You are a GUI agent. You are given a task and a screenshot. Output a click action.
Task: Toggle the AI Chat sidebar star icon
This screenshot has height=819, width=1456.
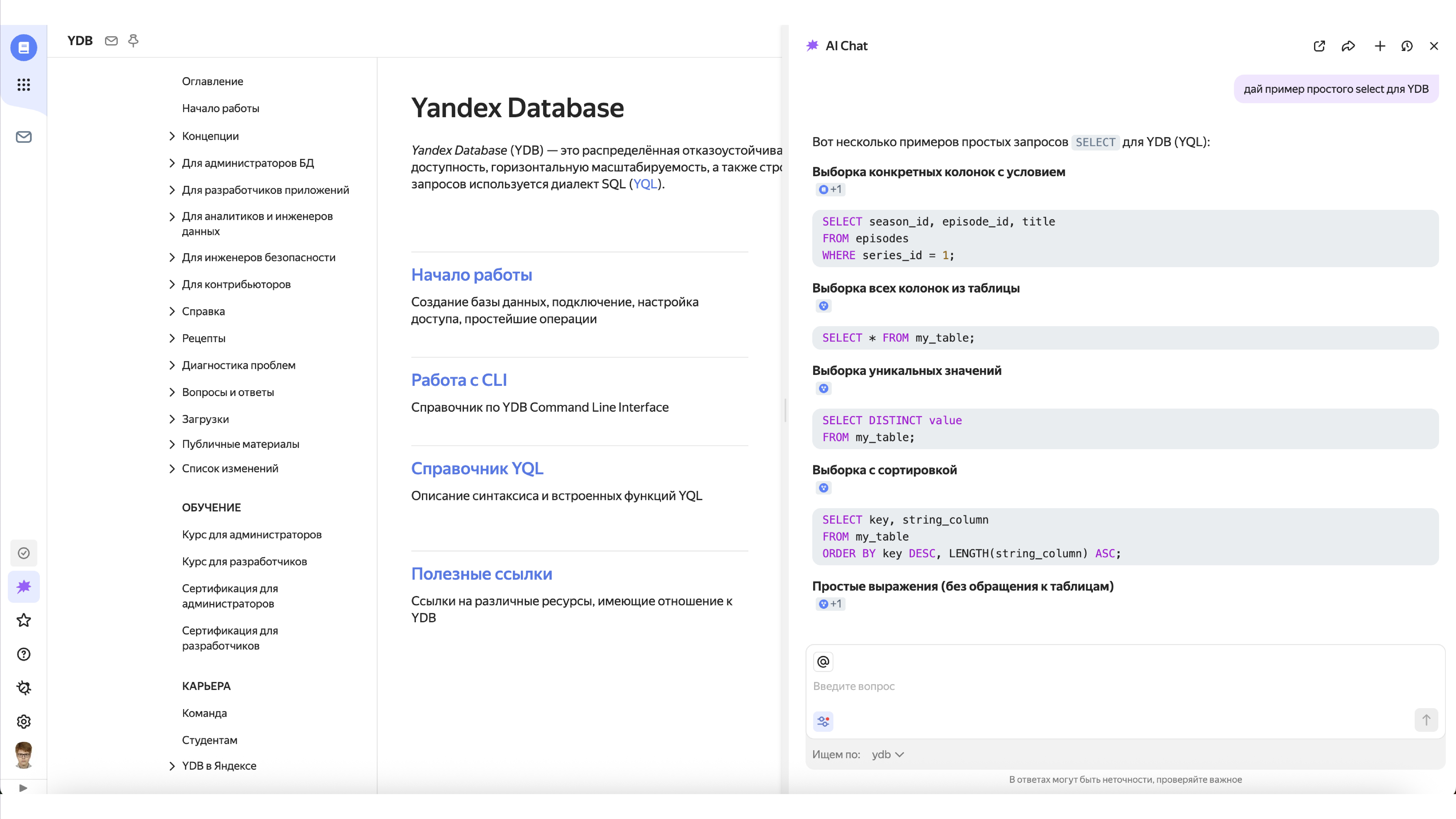(24, 587)
